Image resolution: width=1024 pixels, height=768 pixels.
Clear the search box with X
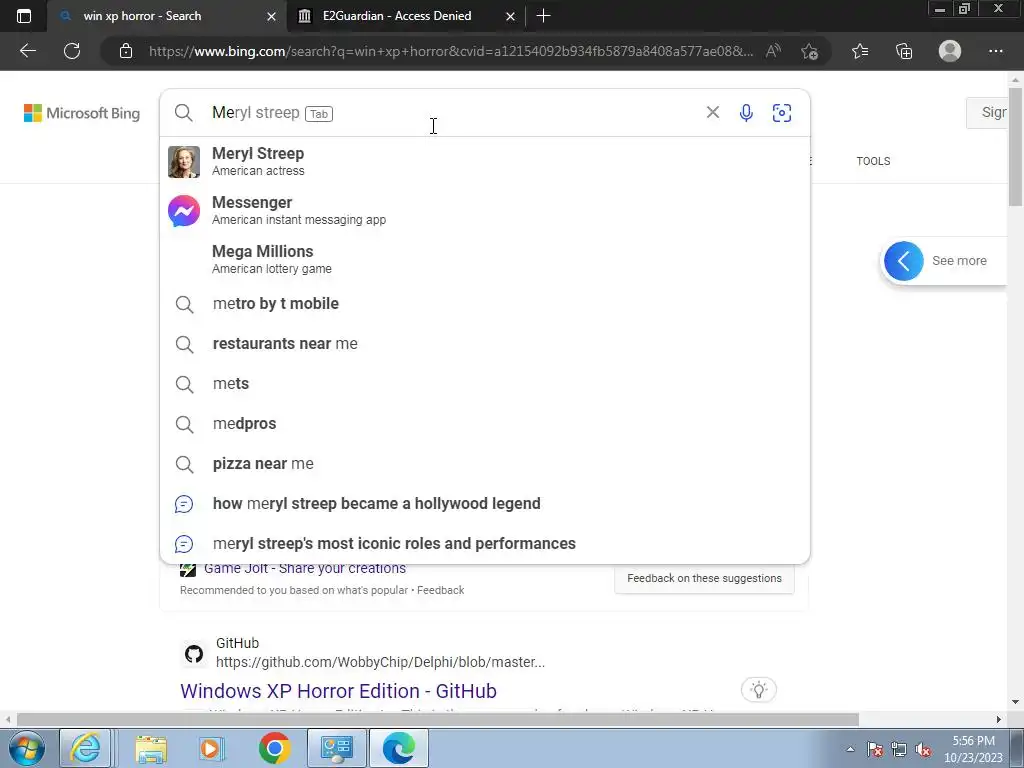pos(712,112)
